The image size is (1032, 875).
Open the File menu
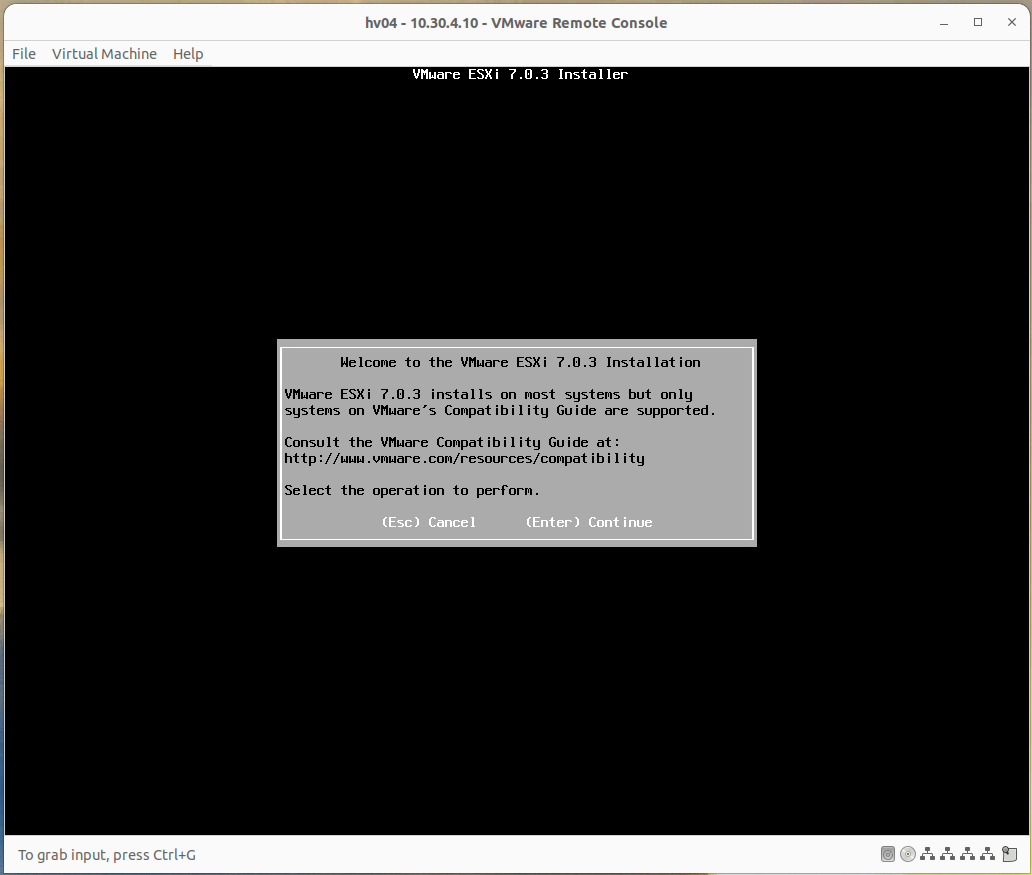(23, 54)
